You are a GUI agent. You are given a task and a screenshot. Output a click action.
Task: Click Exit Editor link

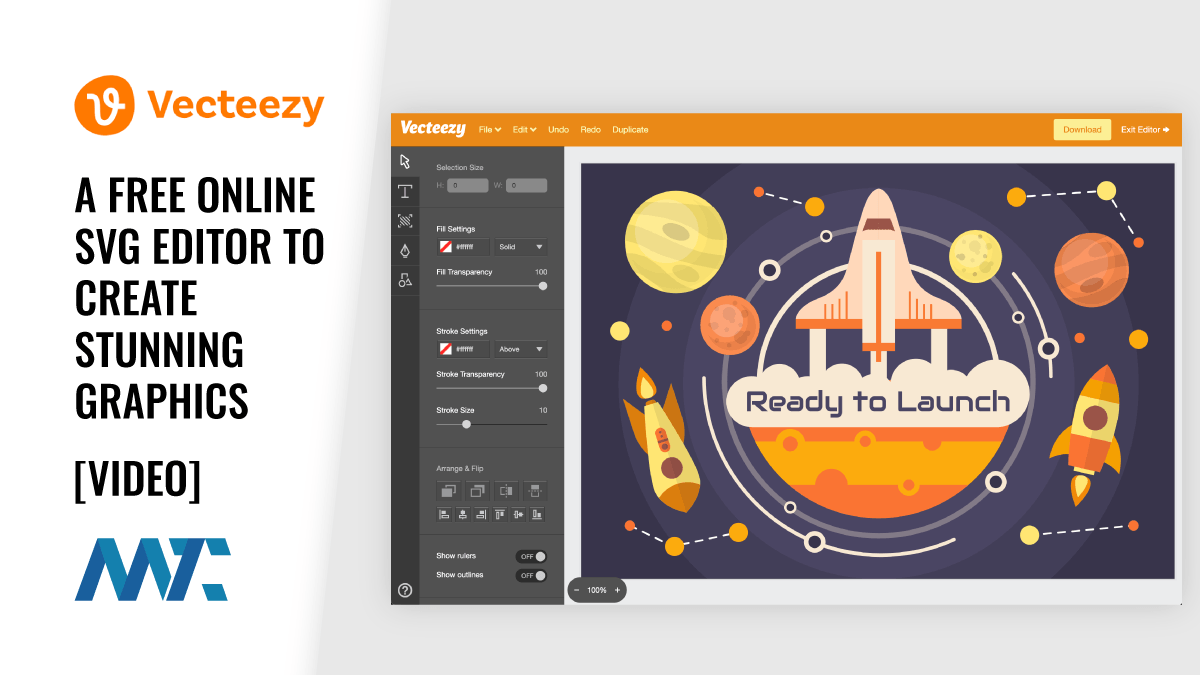point(1145,129)
